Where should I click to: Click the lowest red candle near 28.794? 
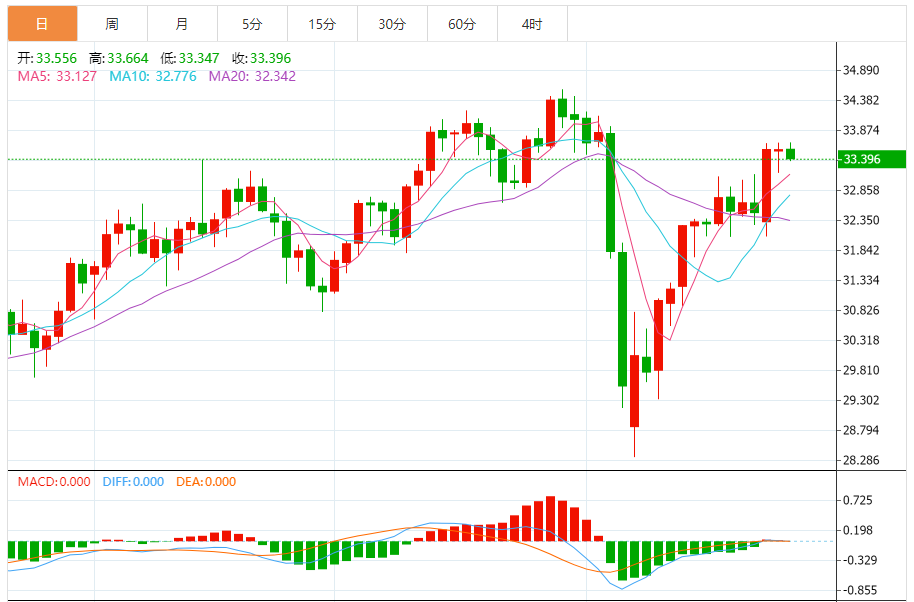tap(634, 391)
